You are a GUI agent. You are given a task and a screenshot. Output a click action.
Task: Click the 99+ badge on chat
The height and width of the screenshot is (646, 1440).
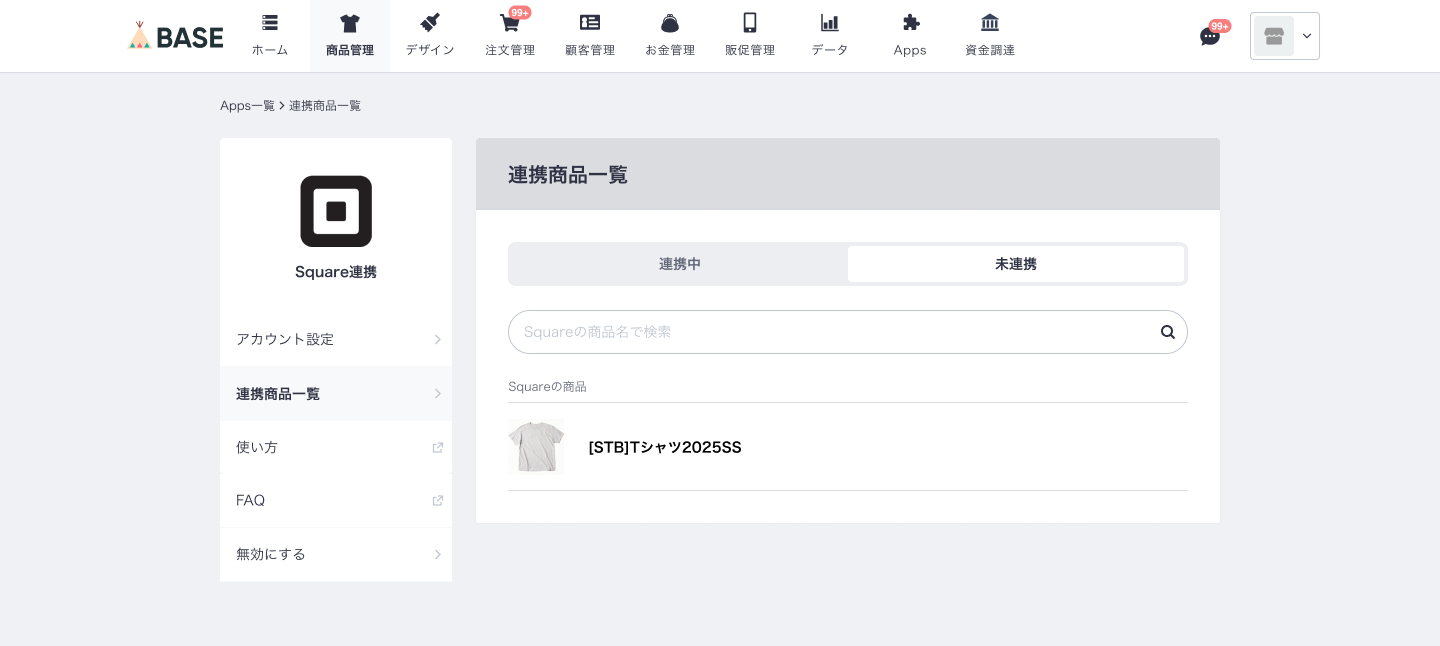[x=1220, y=26]
